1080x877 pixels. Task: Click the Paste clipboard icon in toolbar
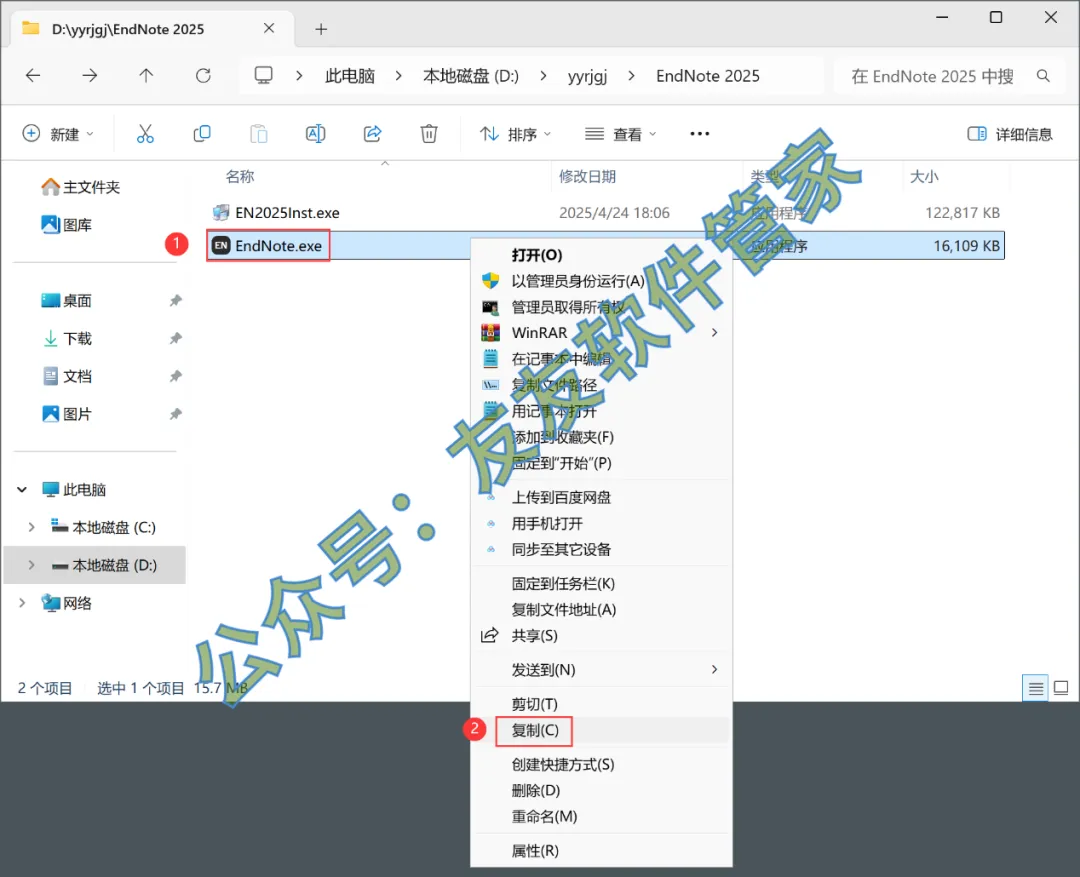[259, 134]
